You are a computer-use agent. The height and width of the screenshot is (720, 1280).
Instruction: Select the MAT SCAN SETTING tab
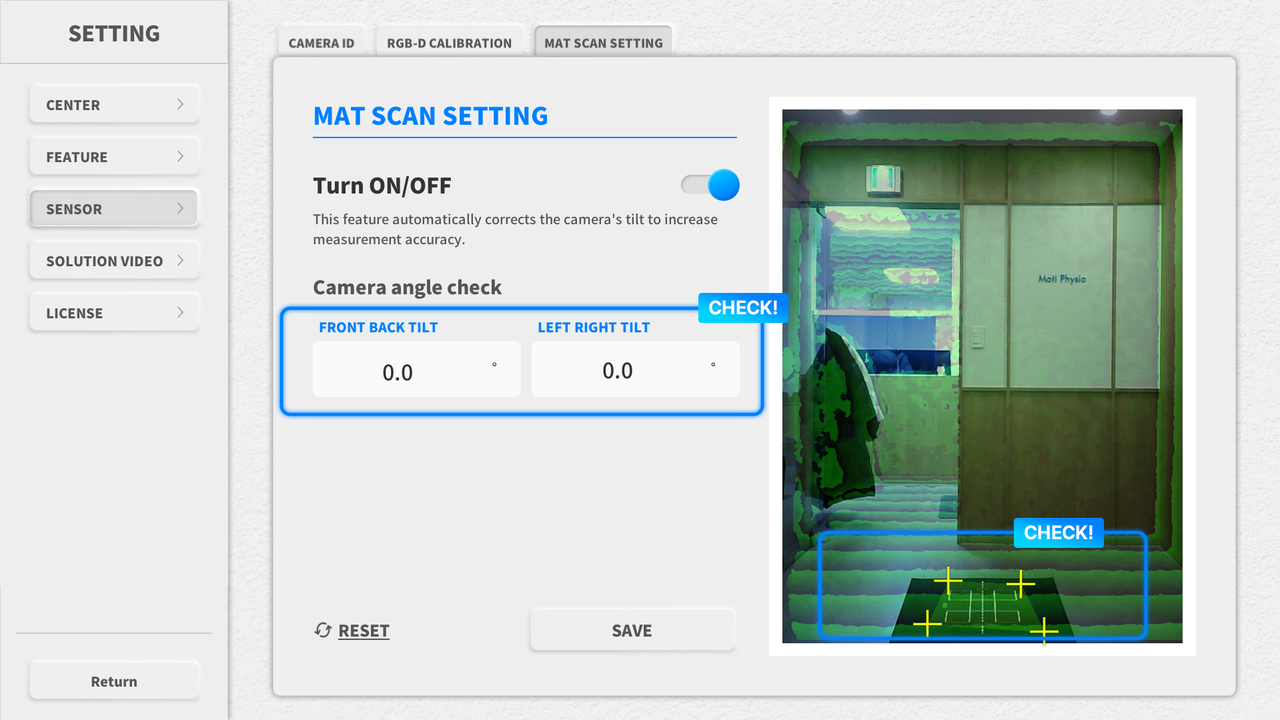(x=603, y=42)
